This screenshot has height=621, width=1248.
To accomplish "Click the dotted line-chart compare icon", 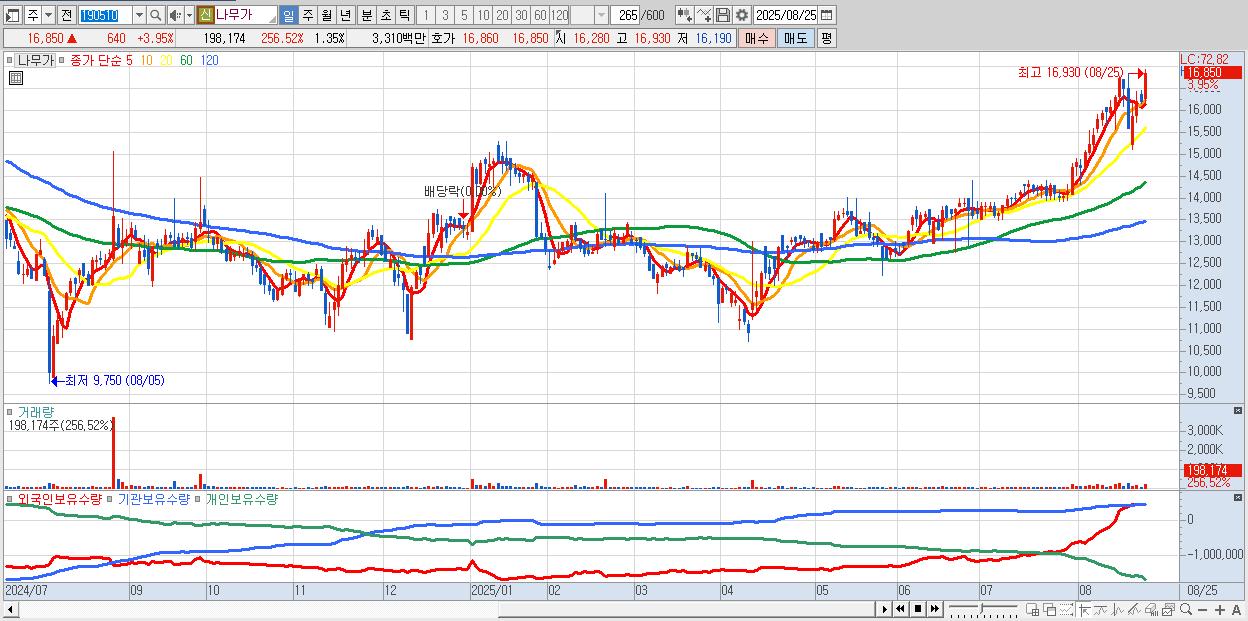I will point(1067,609).
